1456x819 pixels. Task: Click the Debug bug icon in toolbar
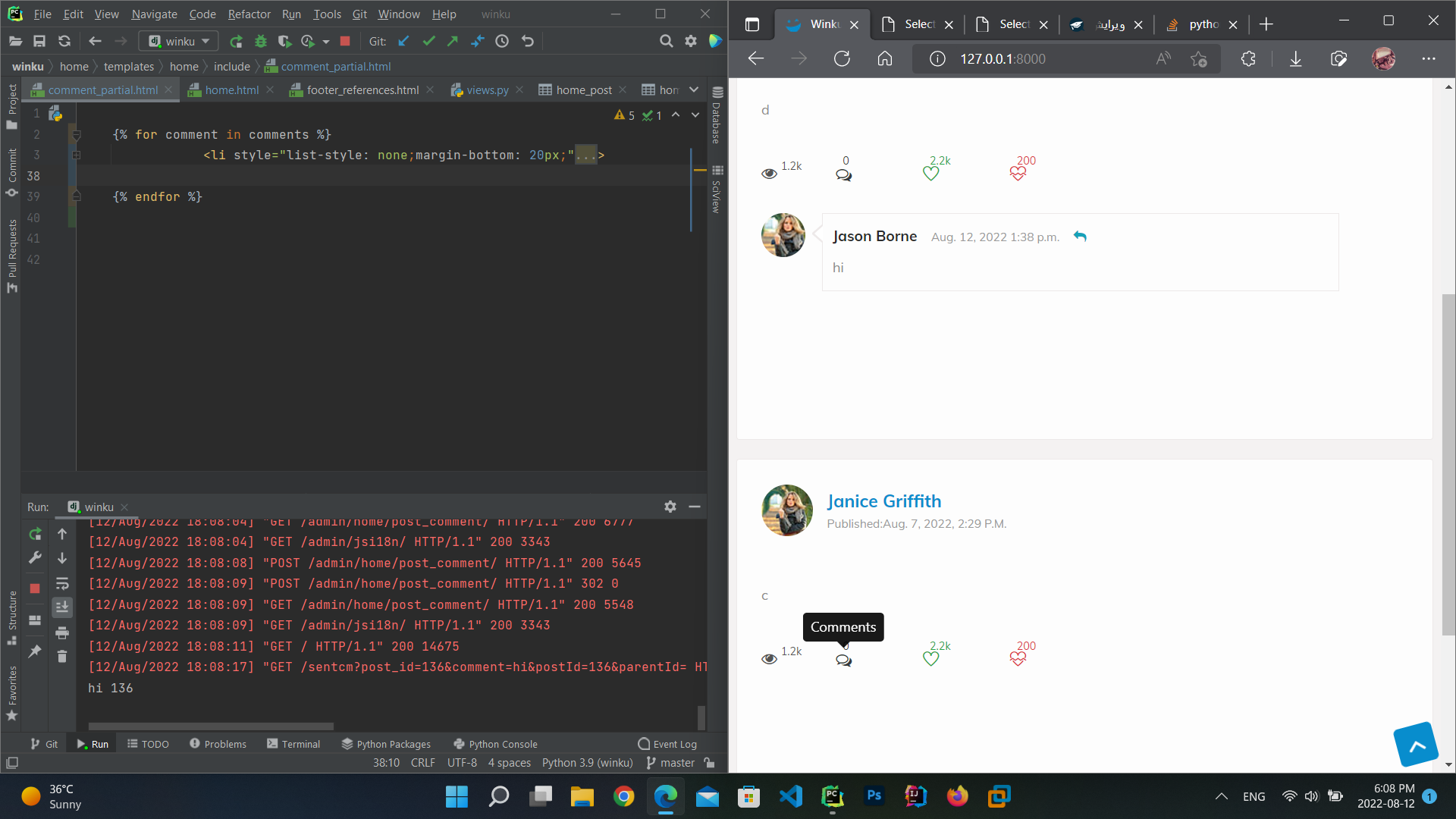point(261,42)
